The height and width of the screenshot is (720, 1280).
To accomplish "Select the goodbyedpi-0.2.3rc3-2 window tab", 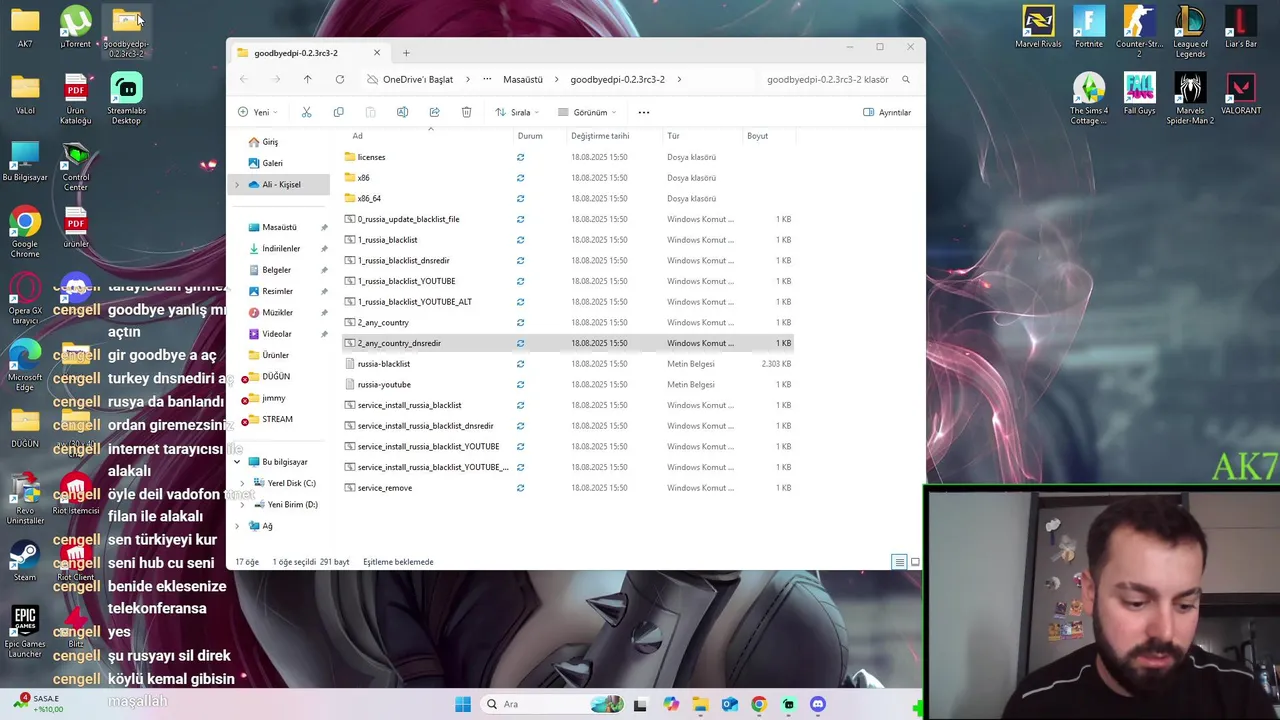I will 307,53.
